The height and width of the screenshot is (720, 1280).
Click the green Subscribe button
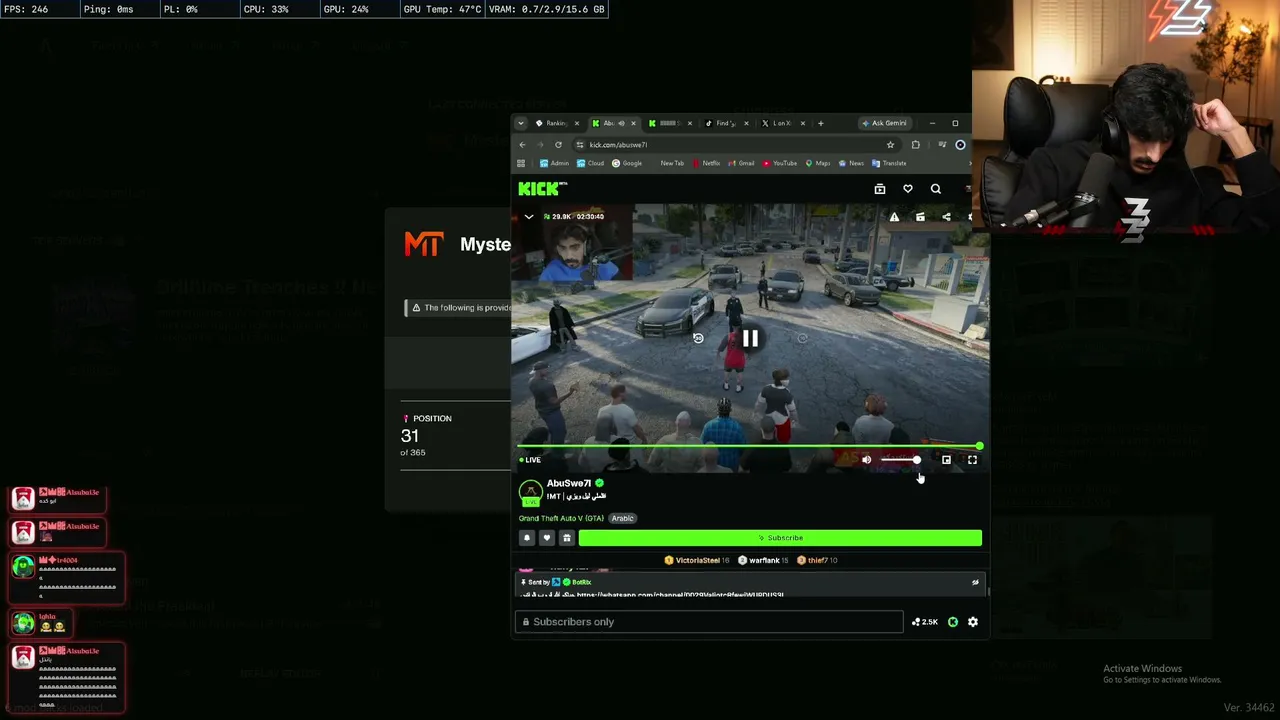pos(780,538)
